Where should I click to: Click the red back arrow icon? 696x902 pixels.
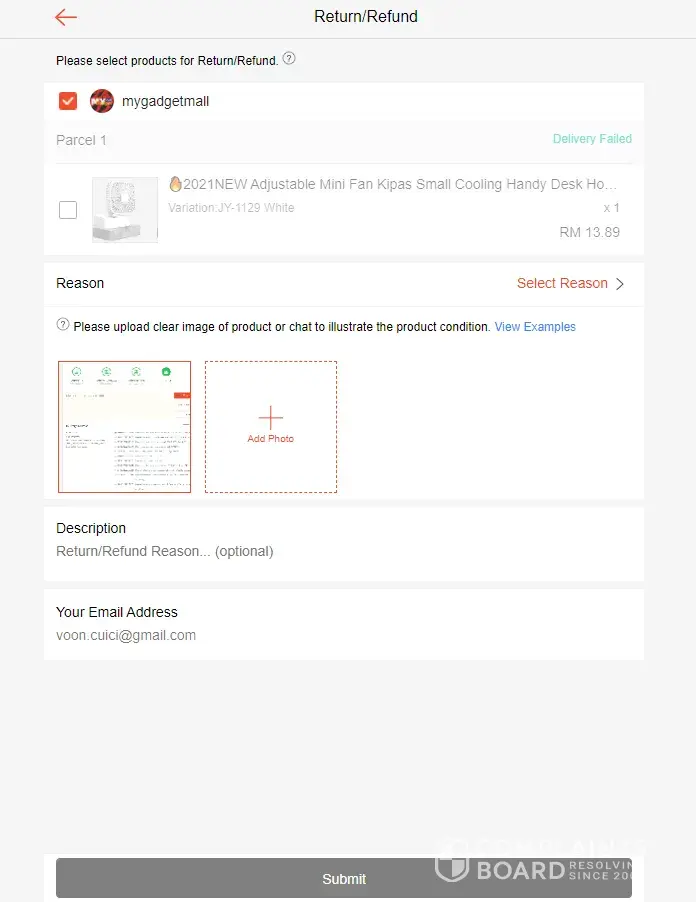[x=66, y=17]
